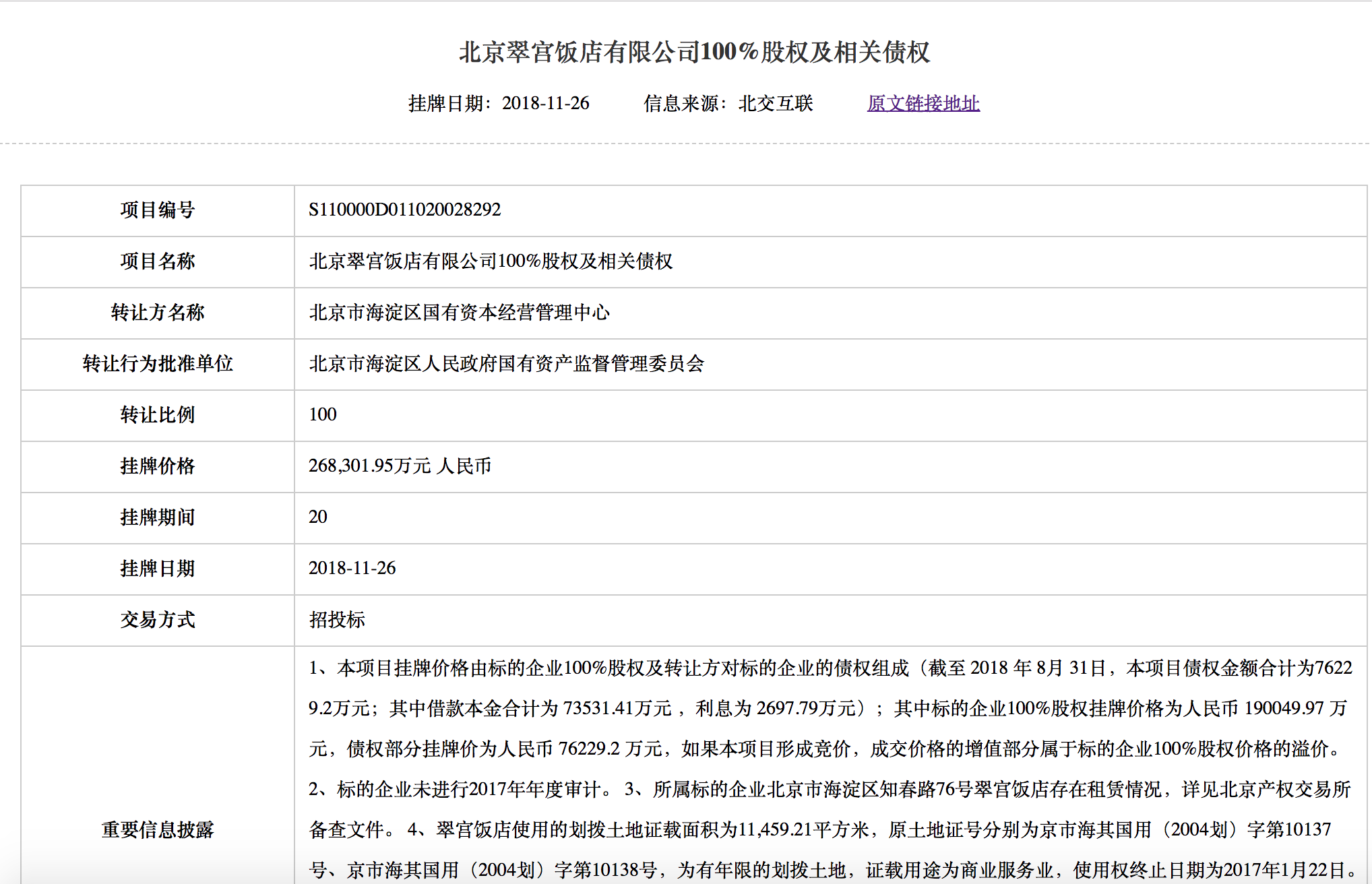Click project number S110000D011020028292
1372x884 pixels.
pyautogui.click(x=404, y=210)
